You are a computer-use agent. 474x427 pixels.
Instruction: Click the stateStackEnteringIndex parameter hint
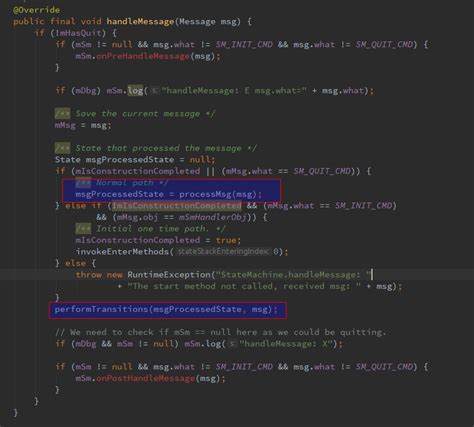[x=223, y=251]
